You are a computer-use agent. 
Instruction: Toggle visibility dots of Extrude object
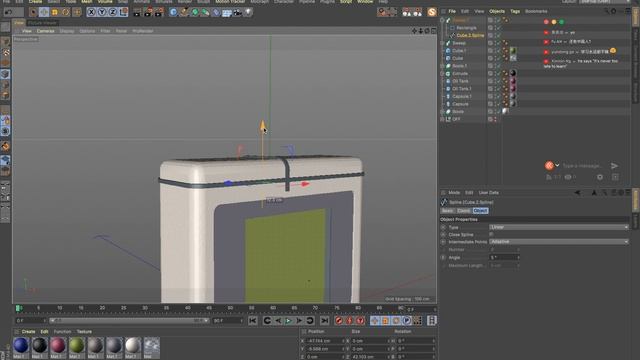[495, 73]
